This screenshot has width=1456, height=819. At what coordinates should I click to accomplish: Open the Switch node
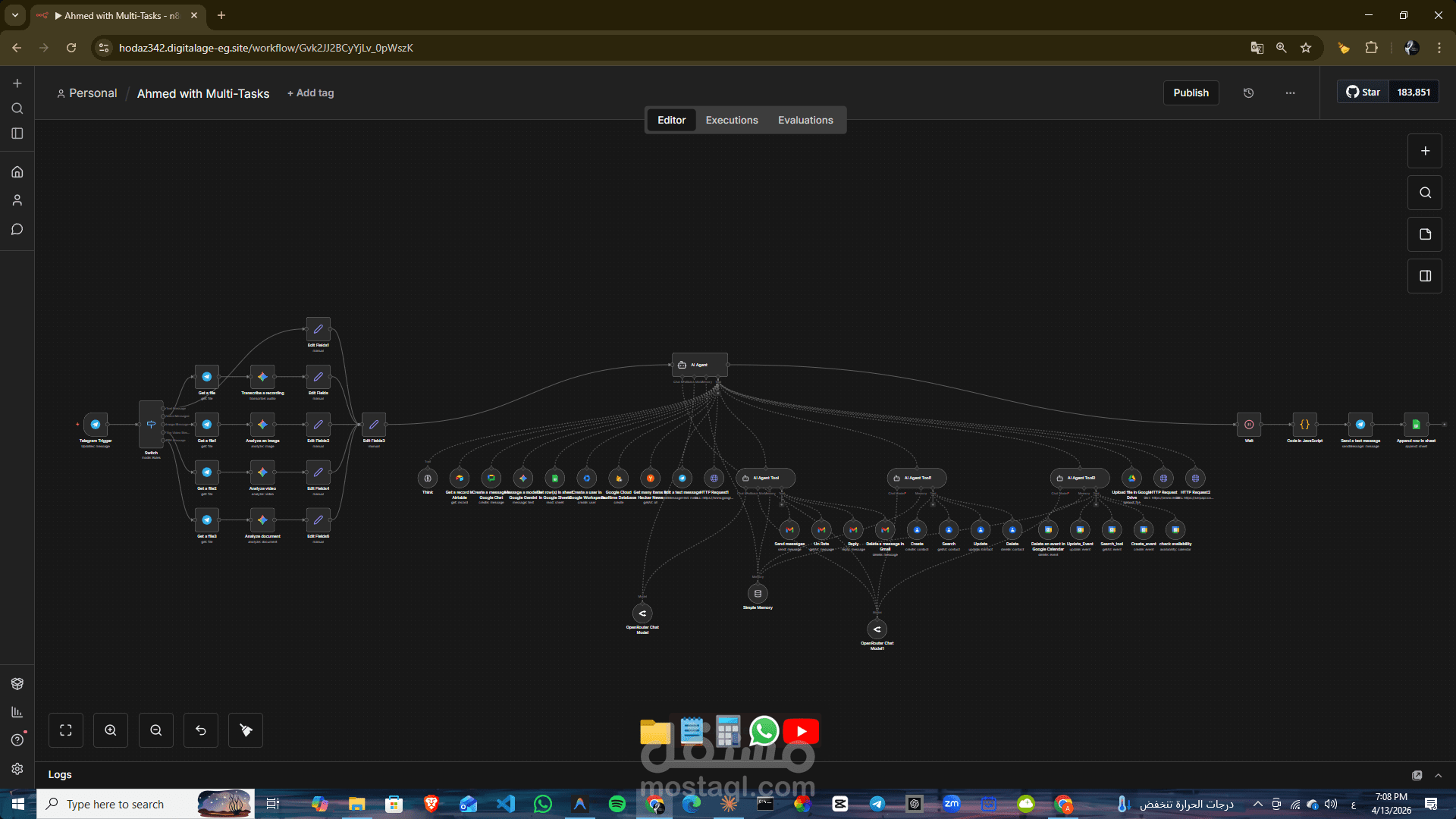click(x=151, y=425)
